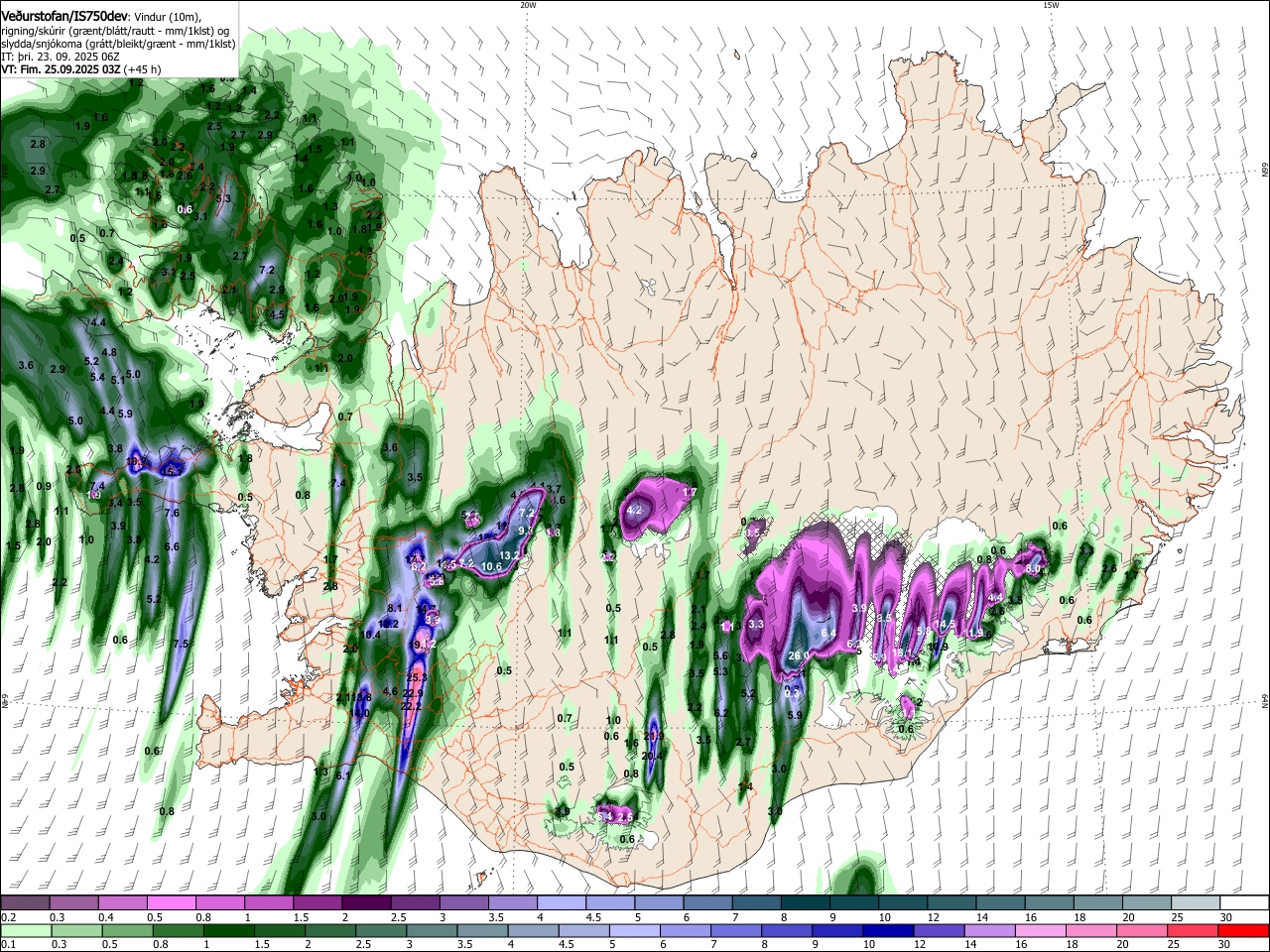Click the VT: Fim. 25.09.2025 03Z valid time
This screenshot has width=1270, height=952.
(x=61, y=69)
